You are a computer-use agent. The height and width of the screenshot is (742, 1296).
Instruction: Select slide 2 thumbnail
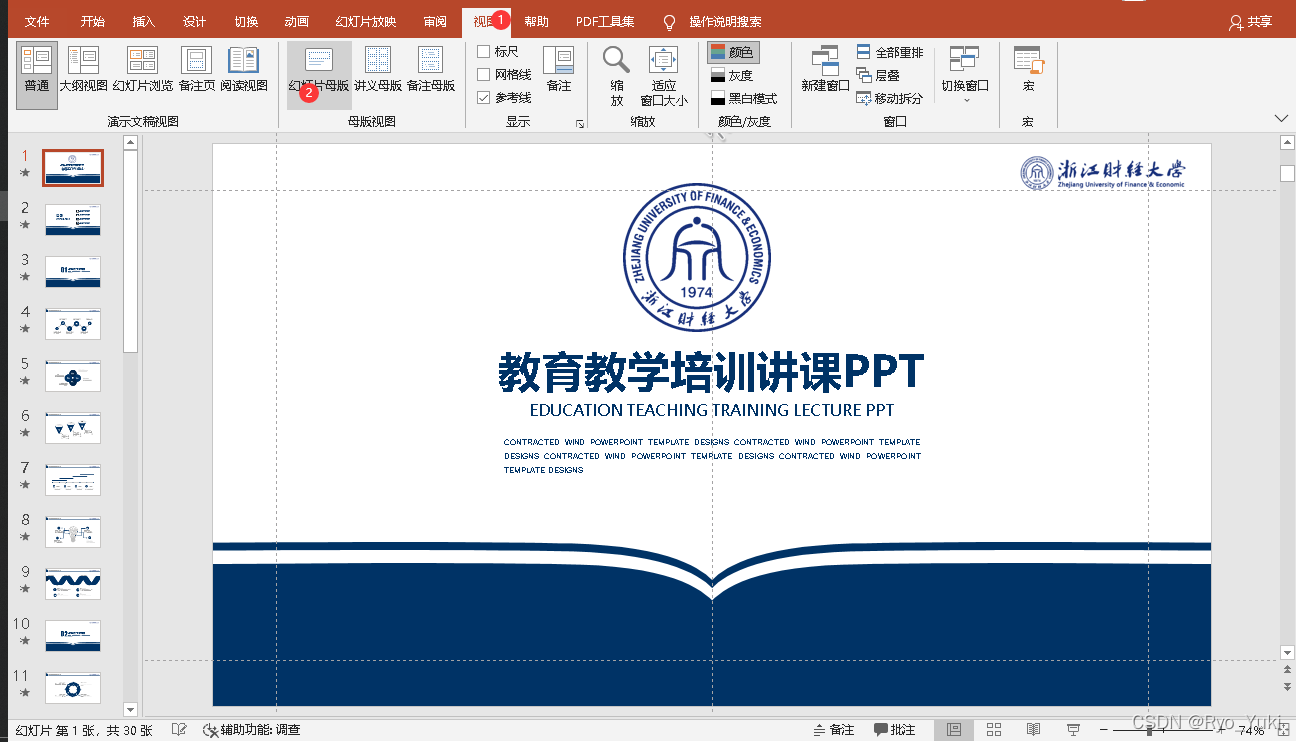tap(73, 219)
